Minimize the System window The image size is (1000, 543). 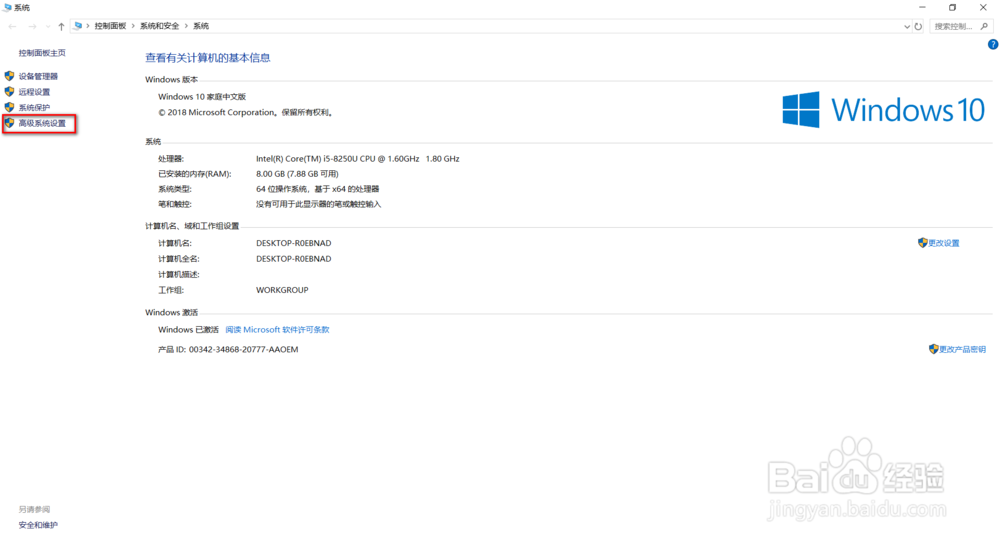922,8
